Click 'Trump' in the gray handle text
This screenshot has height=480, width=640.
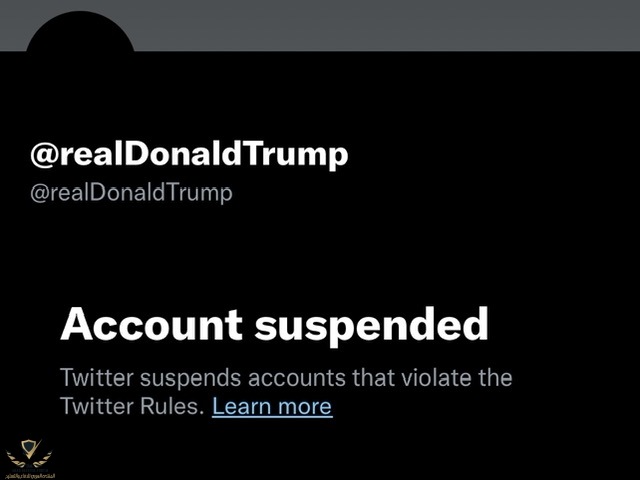pyautogui.click(x=200, y=193)
